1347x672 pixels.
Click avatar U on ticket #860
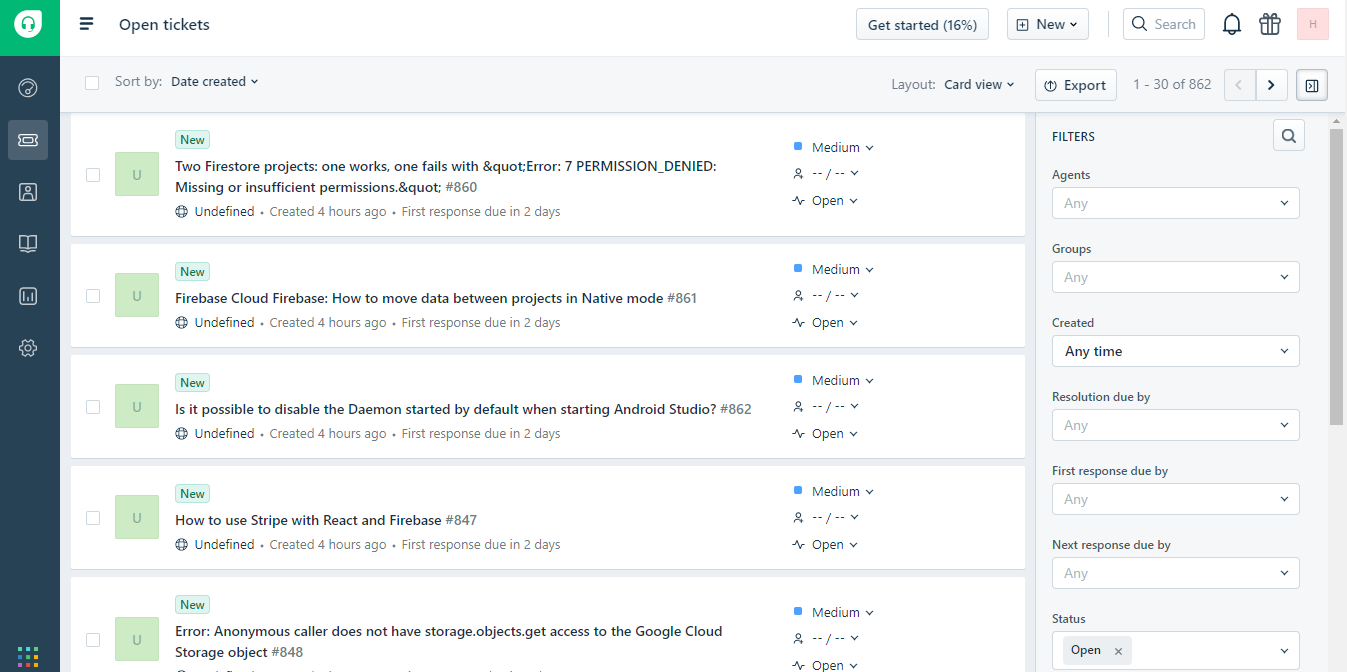(x=137, y=174)
